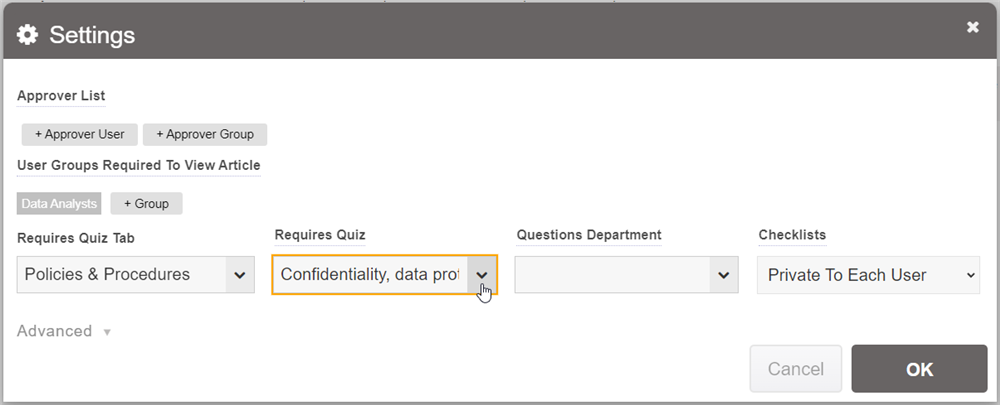Viewport: 1000px width, 405px height.
Task: Click the Settings title text
Action: (x=92, y=35)
